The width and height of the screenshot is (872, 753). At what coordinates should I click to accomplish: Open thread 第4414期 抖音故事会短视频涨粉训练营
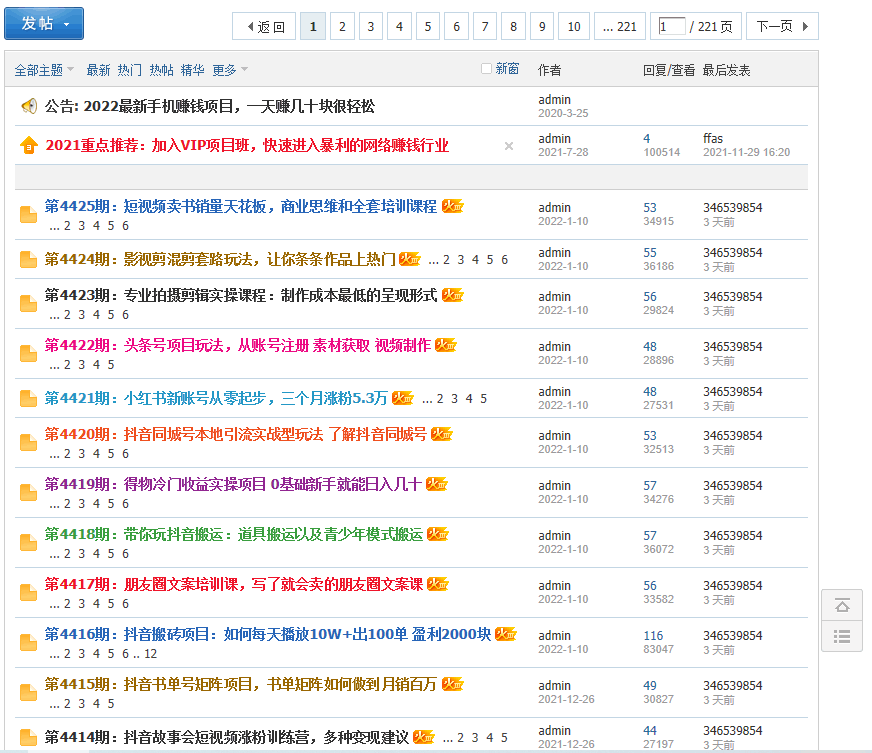click(227, 737)
